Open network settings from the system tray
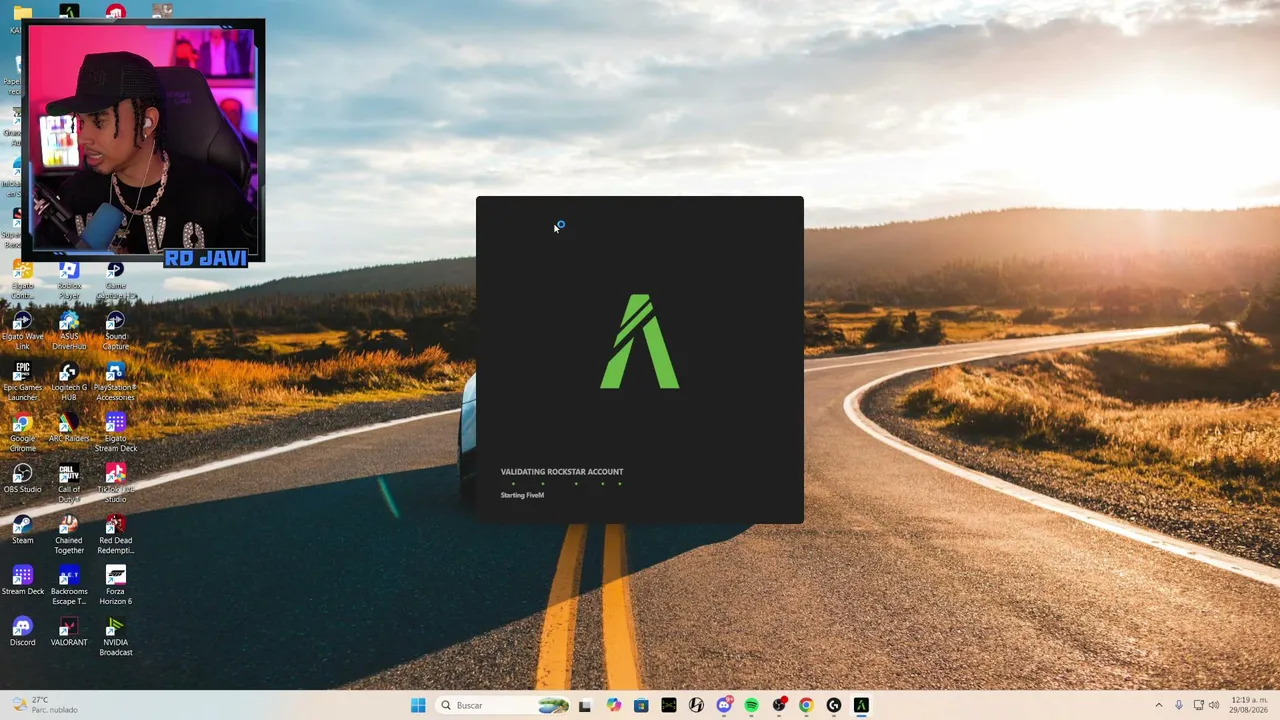 click(1198, 705)
